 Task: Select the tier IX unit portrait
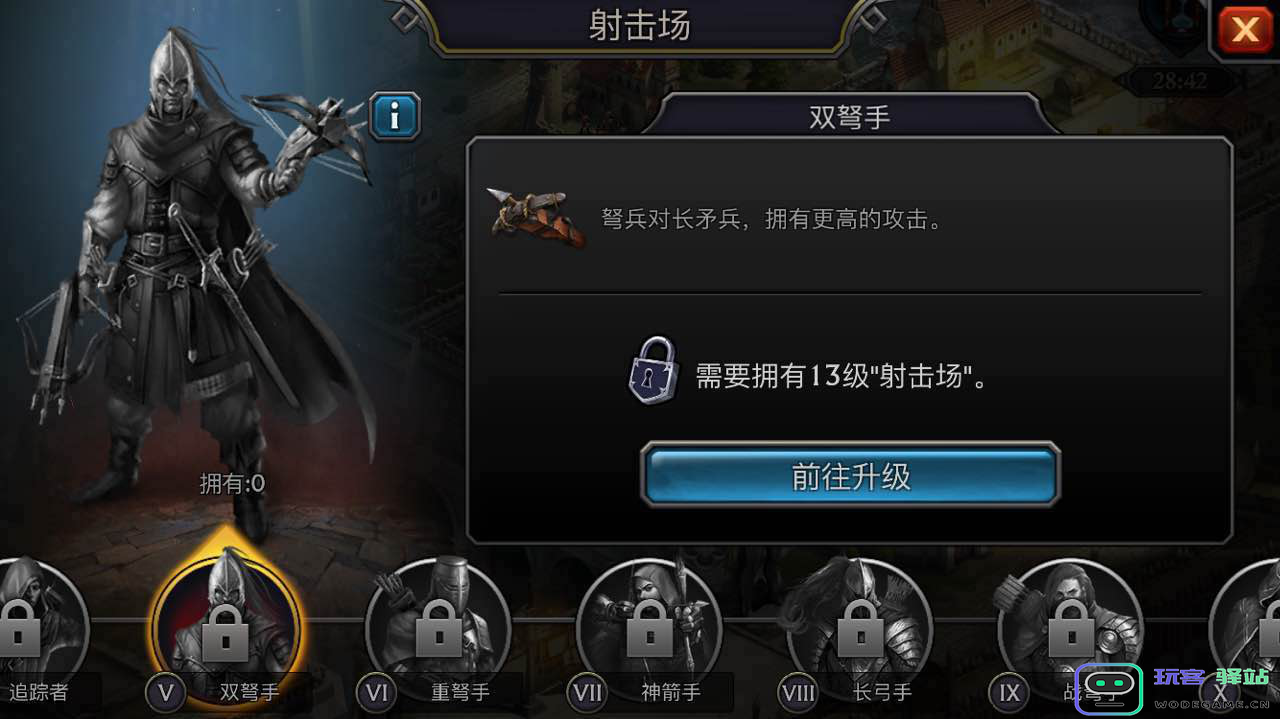tap(1071, 624)
